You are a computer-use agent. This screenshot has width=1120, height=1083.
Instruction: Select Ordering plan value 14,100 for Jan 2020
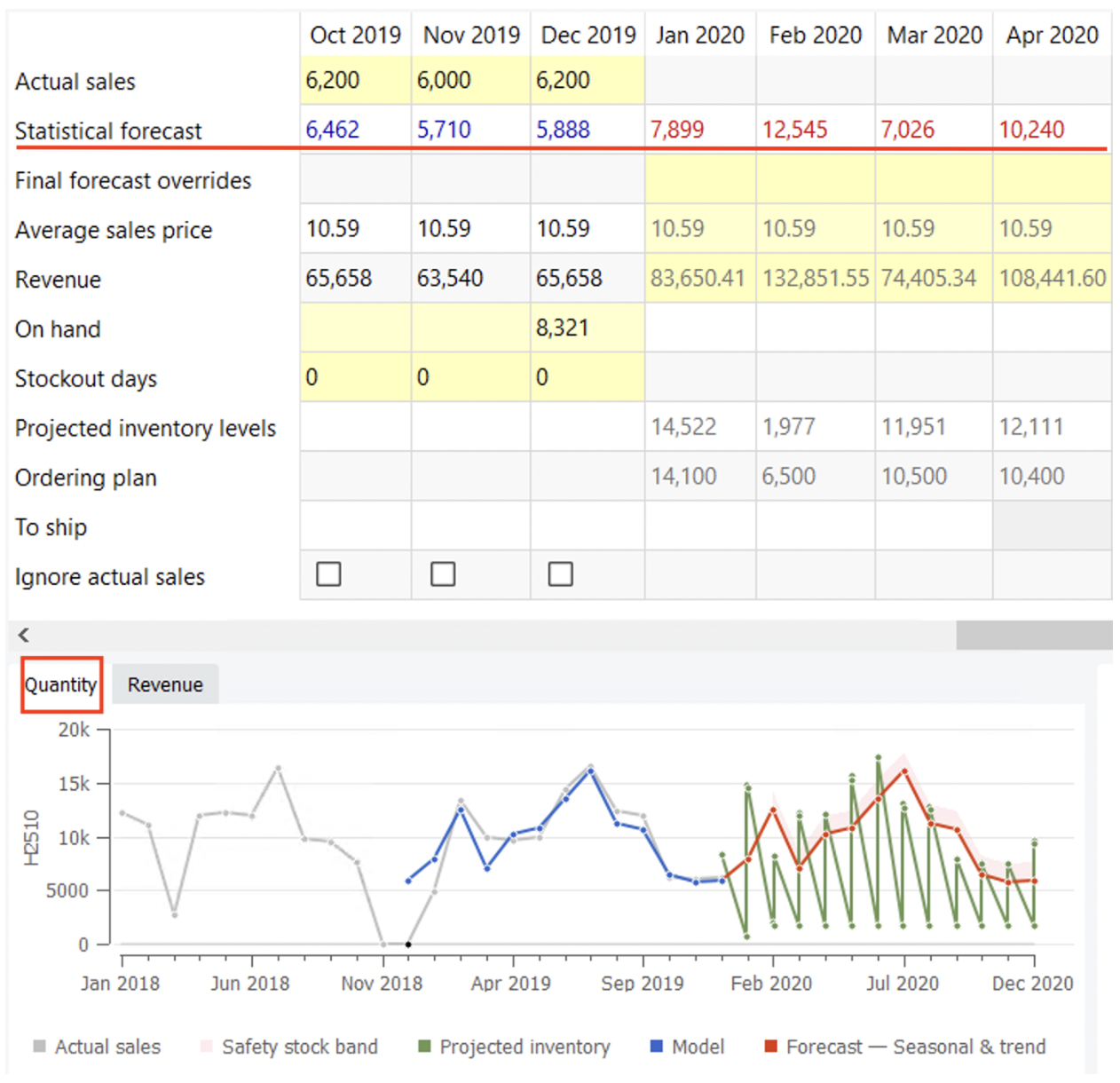tap(683, 477)
